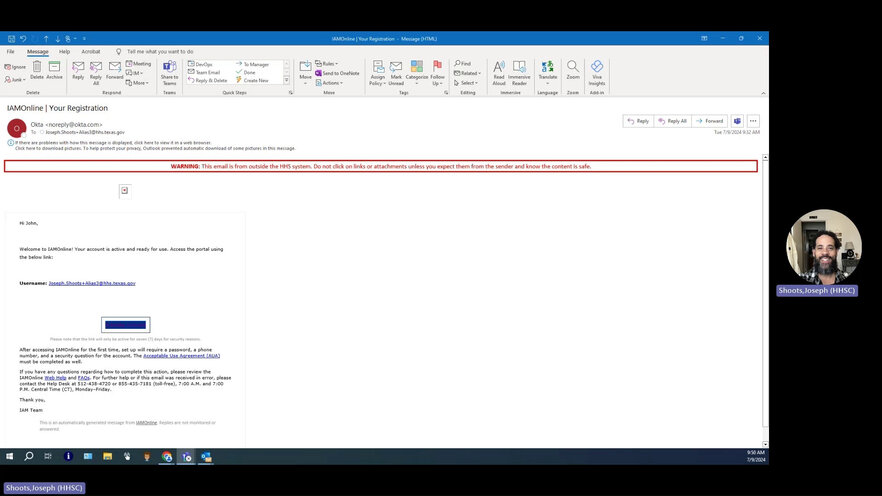Run the Team Email quick step
The height and width of the screenshot is (496, 882).
[204, 73]
